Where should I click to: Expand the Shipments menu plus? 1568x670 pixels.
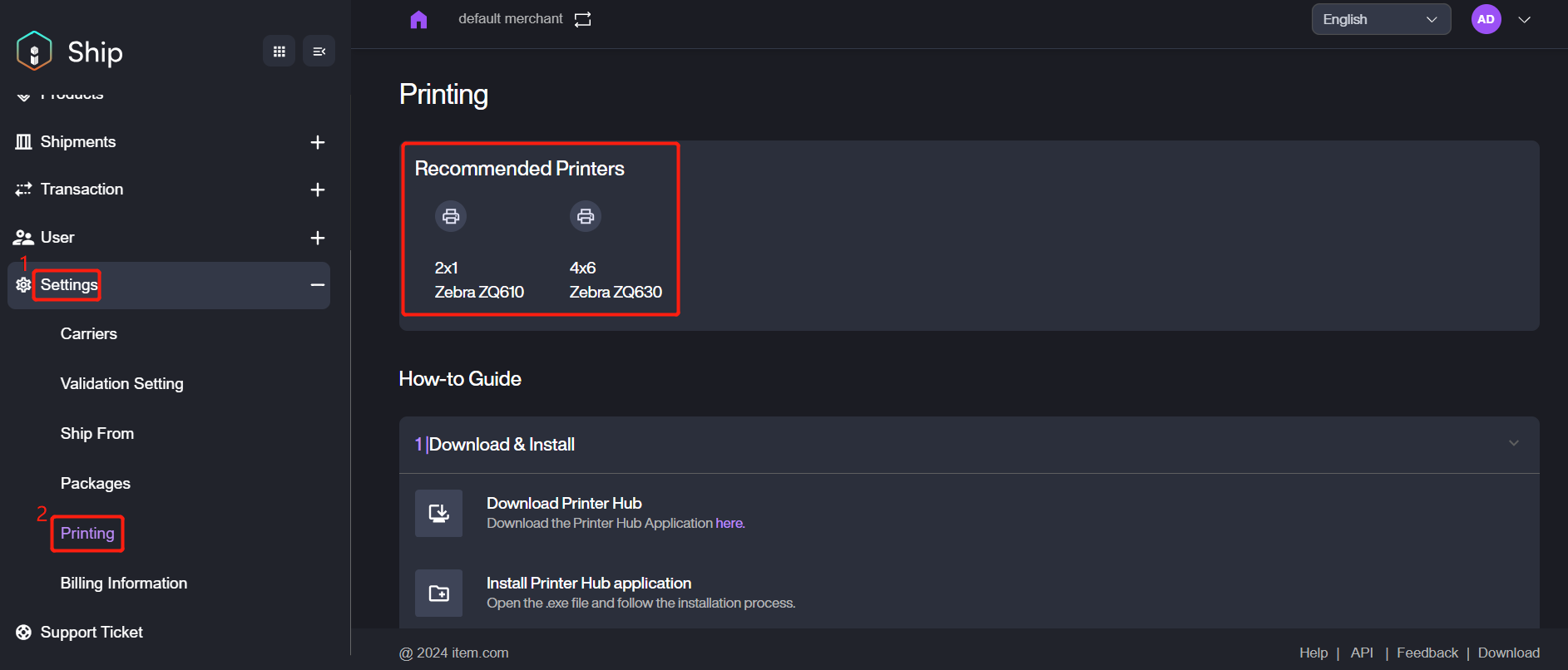[317, 142]
